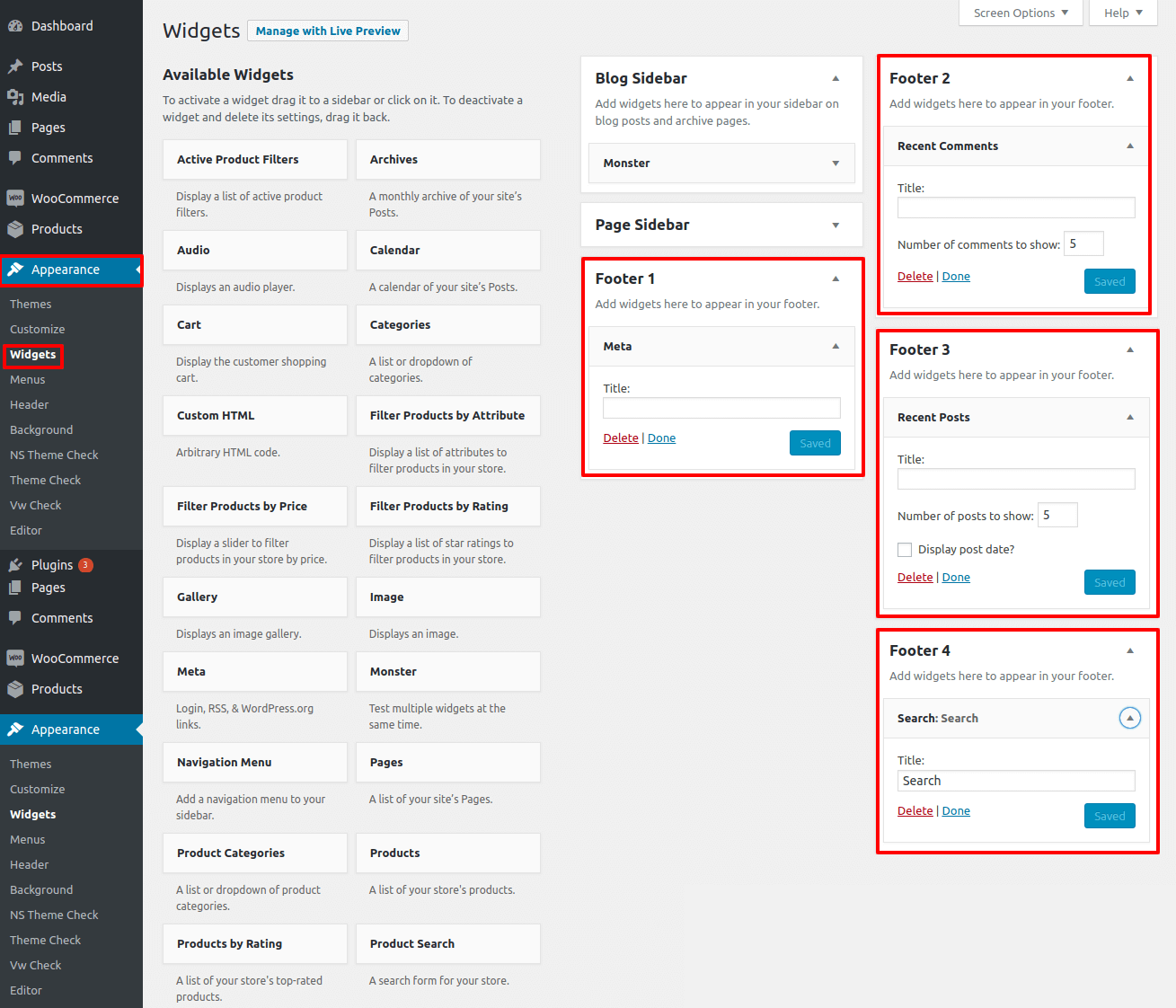Expand the Monster widget in Blog Sidebar
This screenshot has height=1008, width=1176.
click(835, 164)
